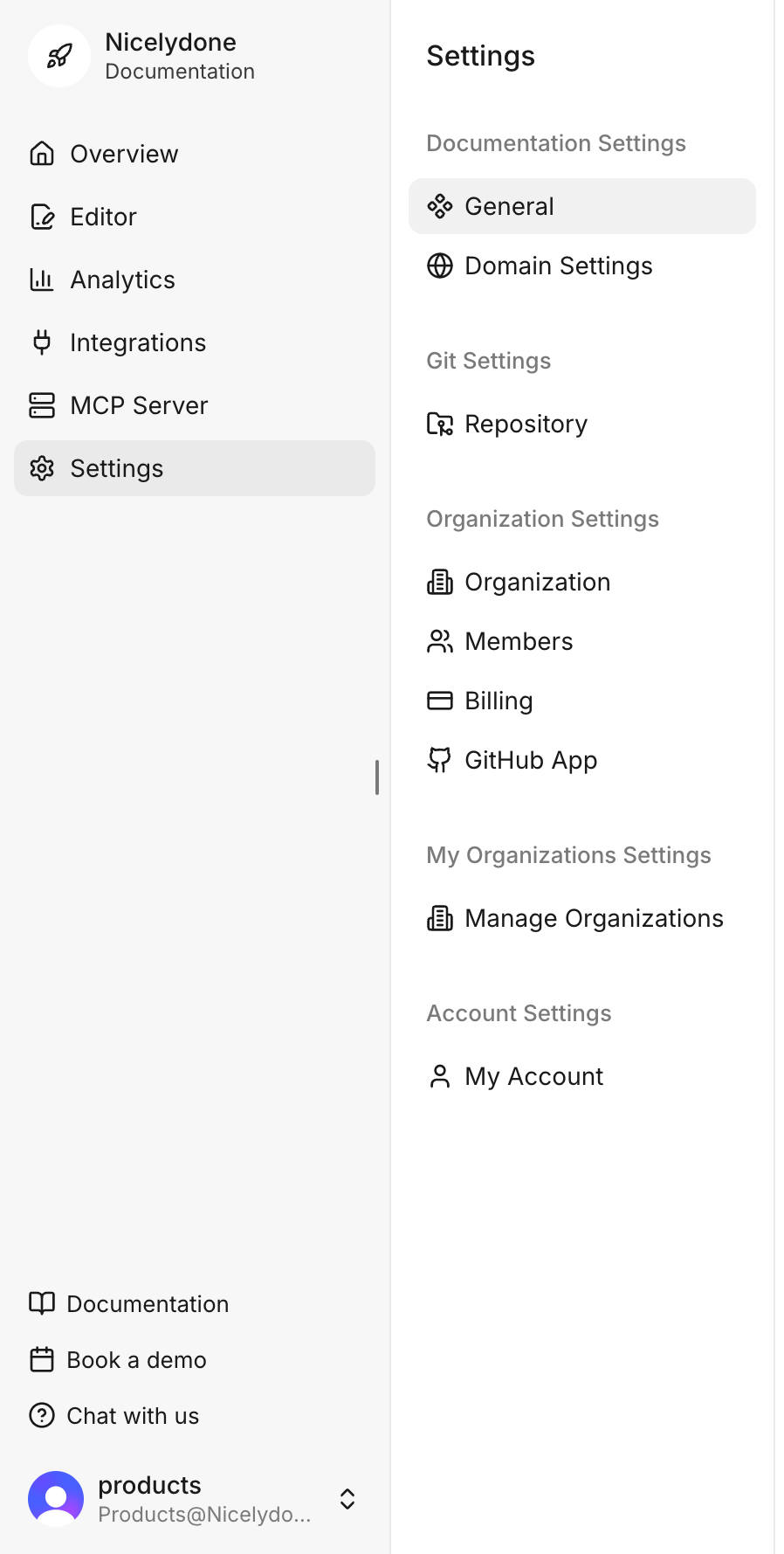Click Book a demo link

point(136,1360)
